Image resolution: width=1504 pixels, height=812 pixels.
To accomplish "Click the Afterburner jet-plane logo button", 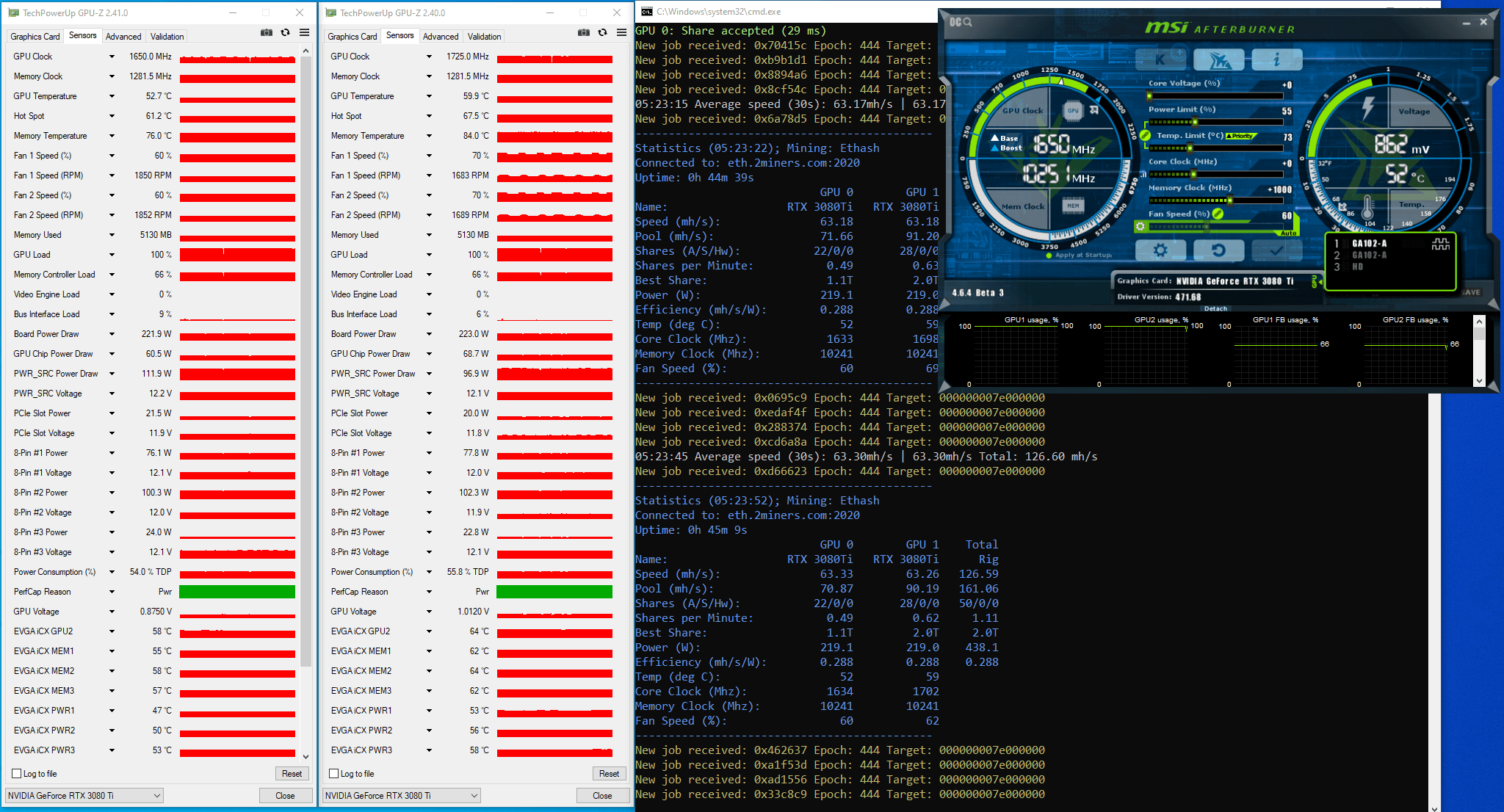I will [1218, 59].
